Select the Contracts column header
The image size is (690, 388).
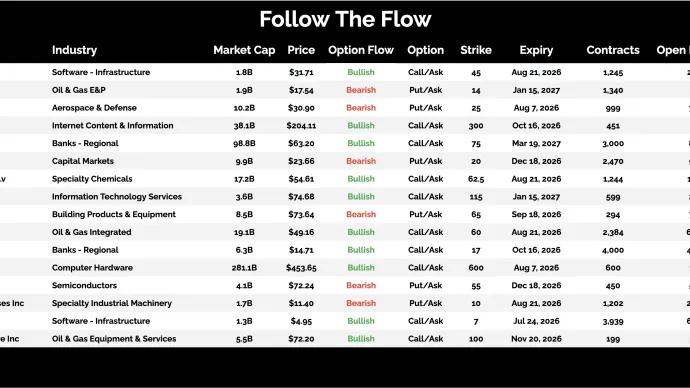click(613, 50)
